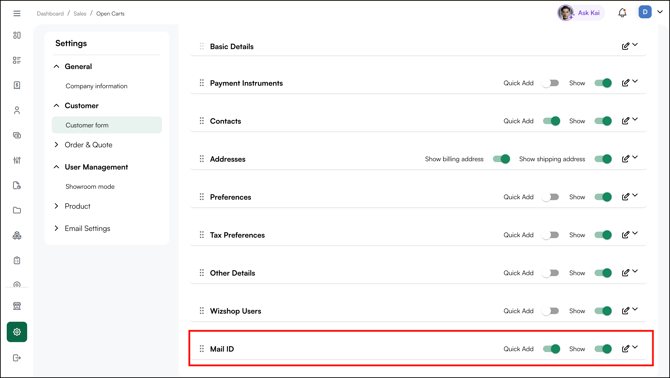Enable Quick Add for Payment Instruments
The height and width of the screenshot is (378, 670).
[x=550, y=83]
